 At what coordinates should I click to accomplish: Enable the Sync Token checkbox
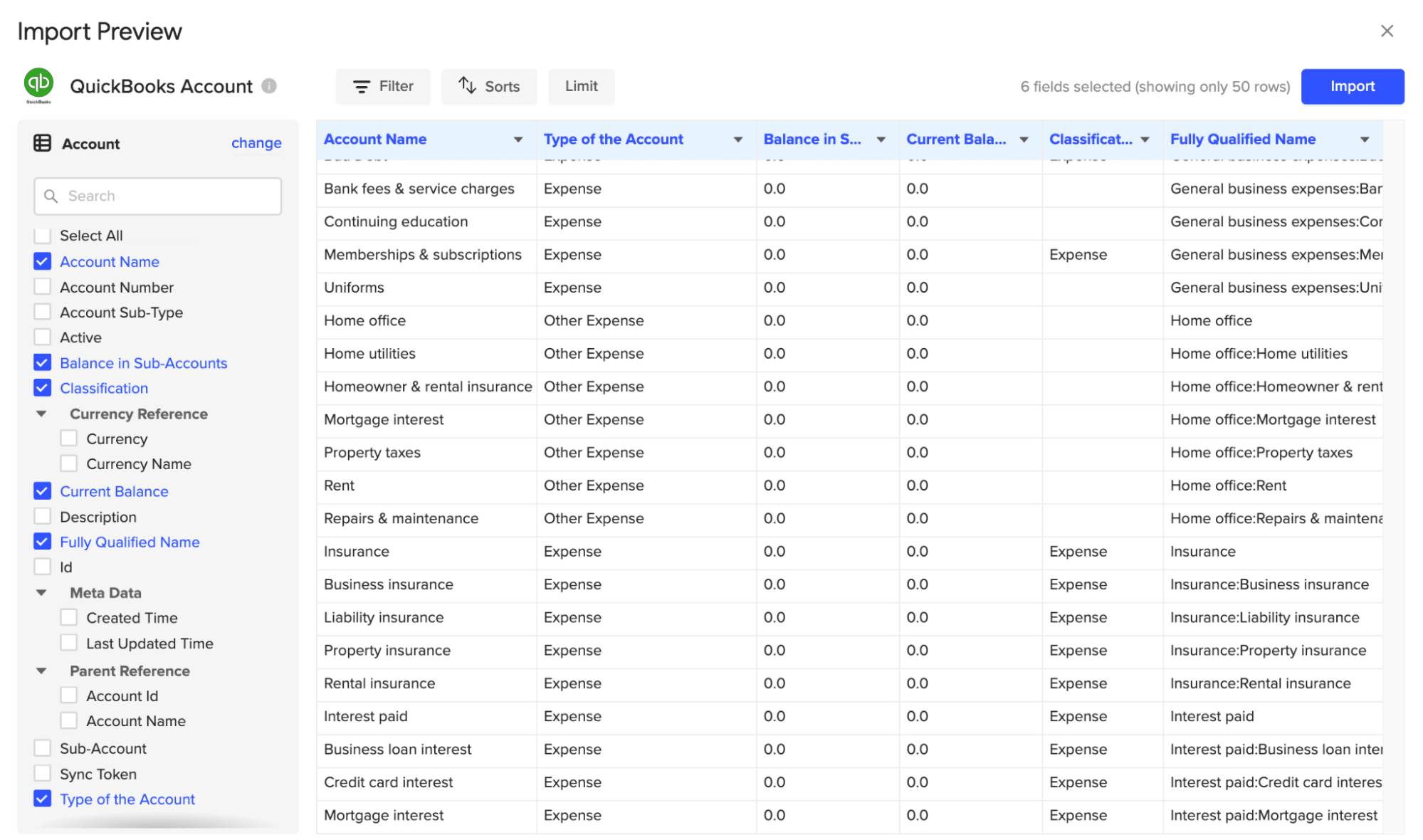point(43,774)
